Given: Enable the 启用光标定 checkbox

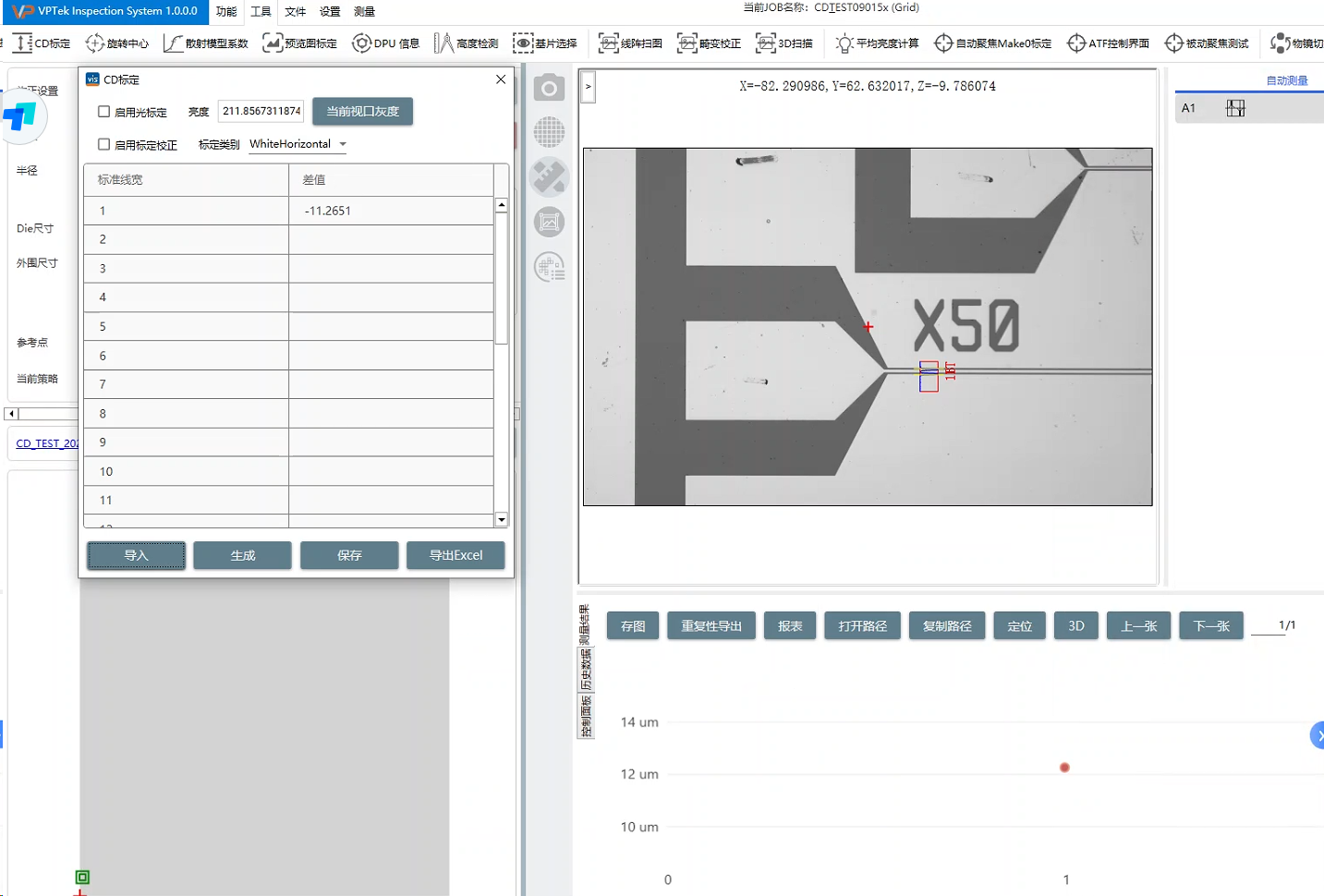Looking at the screenshot, I should tap(104, 112).
